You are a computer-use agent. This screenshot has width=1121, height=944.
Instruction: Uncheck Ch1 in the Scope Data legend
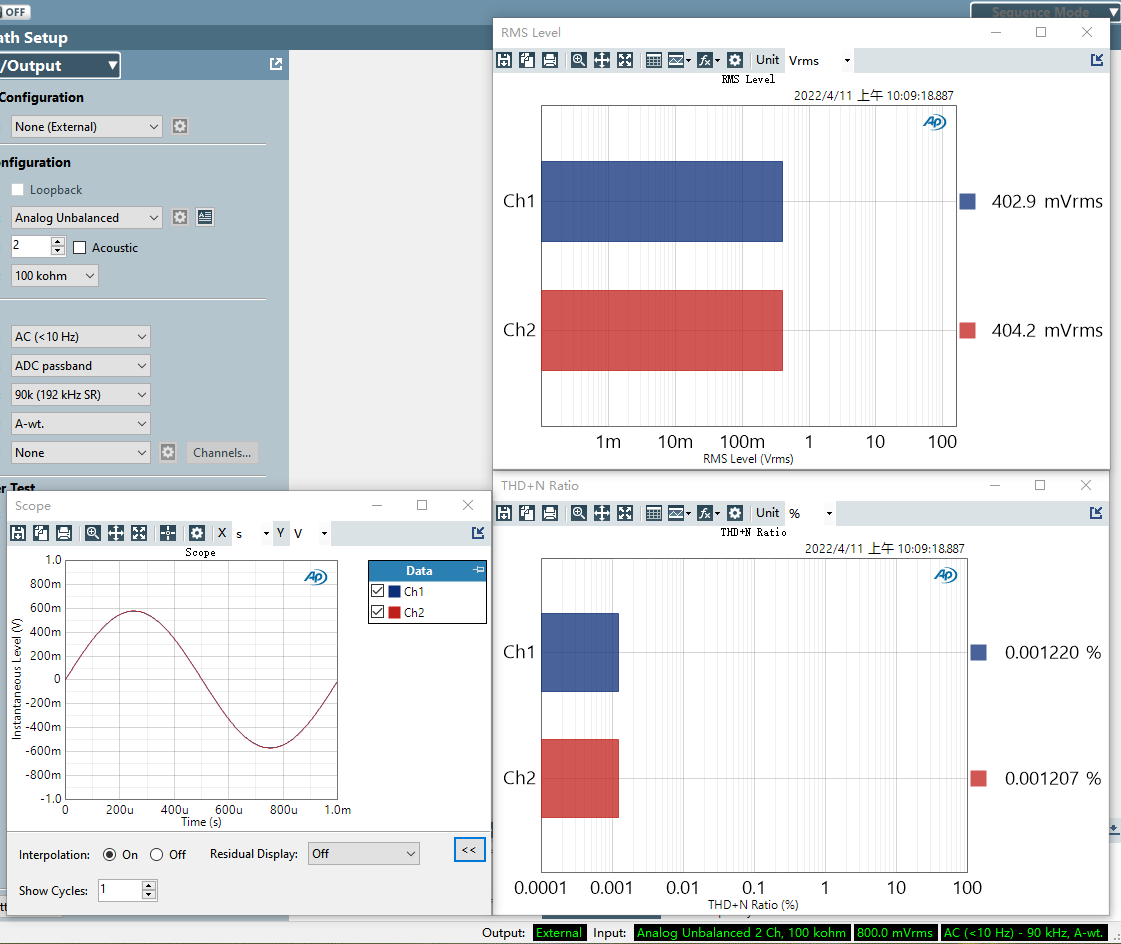click(378, 592)
